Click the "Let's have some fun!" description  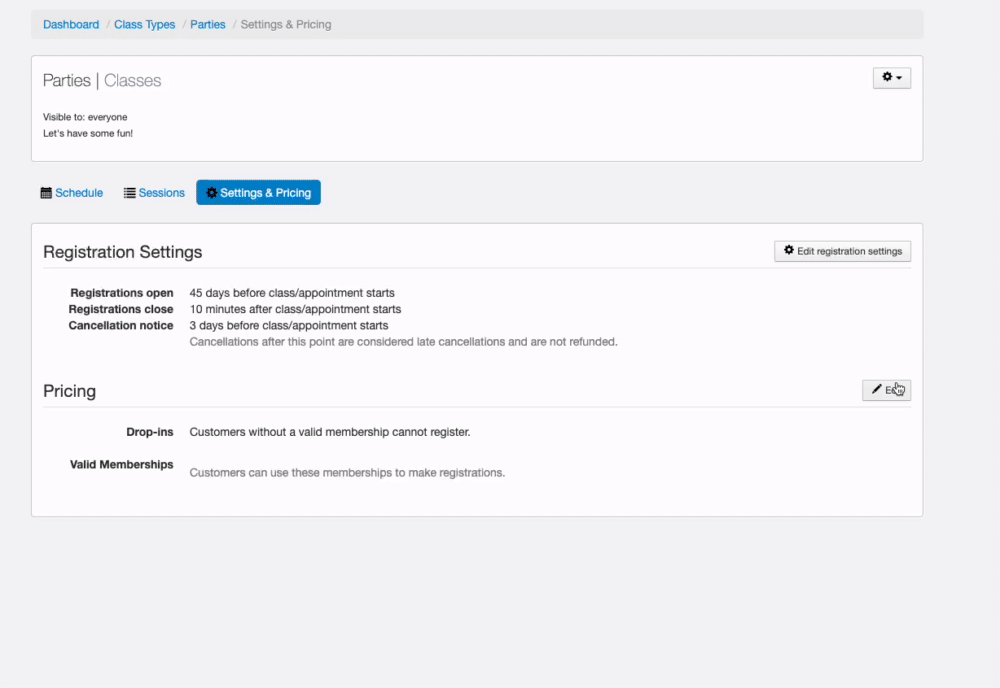pos(88,133)
